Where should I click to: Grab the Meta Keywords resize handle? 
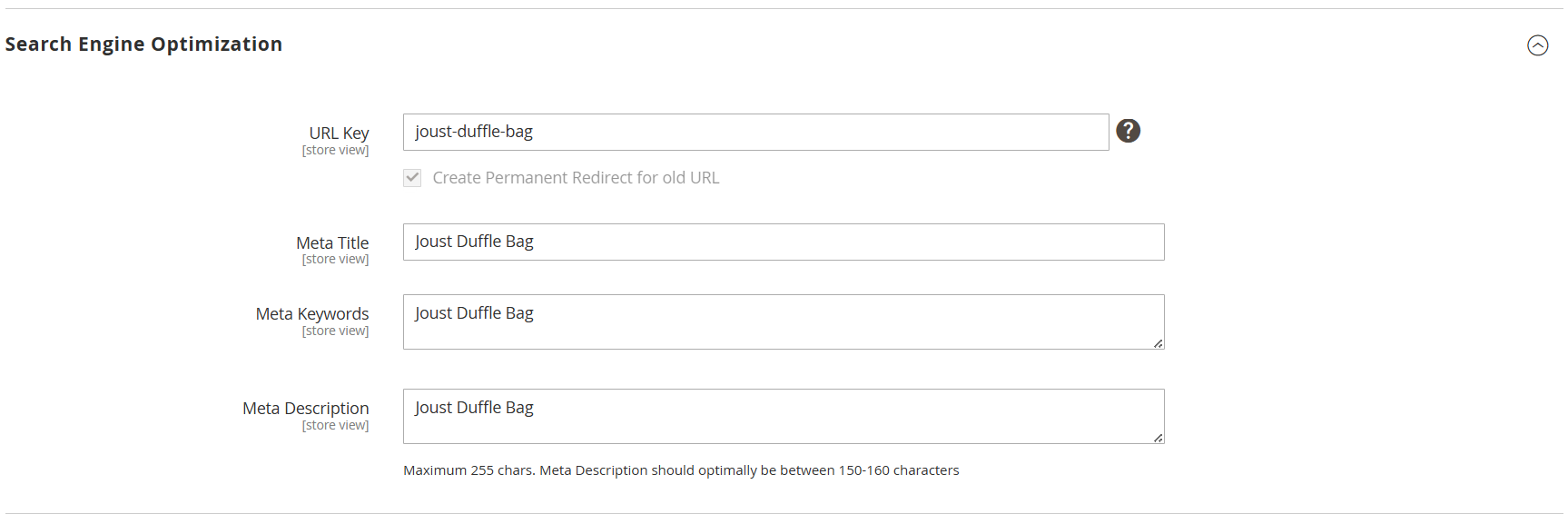pos(1158,343)
